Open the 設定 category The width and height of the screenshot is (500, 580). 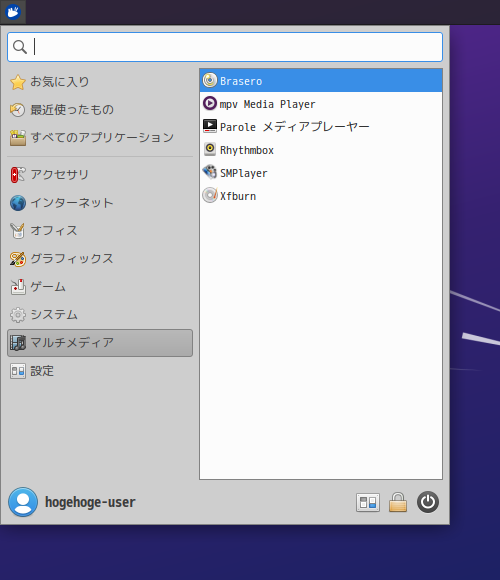[100, 371]
